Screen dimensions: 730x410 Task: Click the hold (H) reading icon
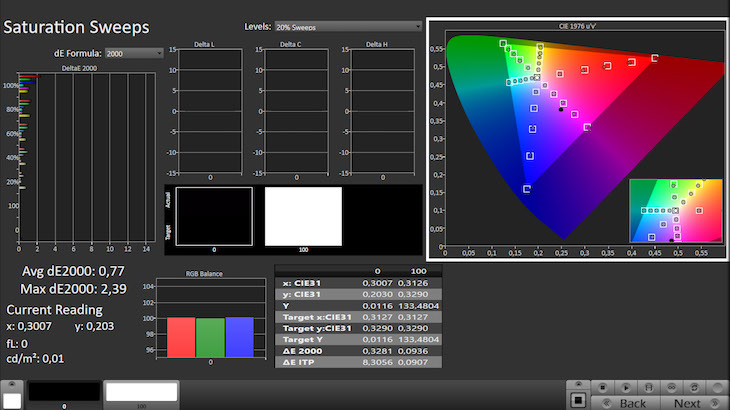(x=649, y=387)
